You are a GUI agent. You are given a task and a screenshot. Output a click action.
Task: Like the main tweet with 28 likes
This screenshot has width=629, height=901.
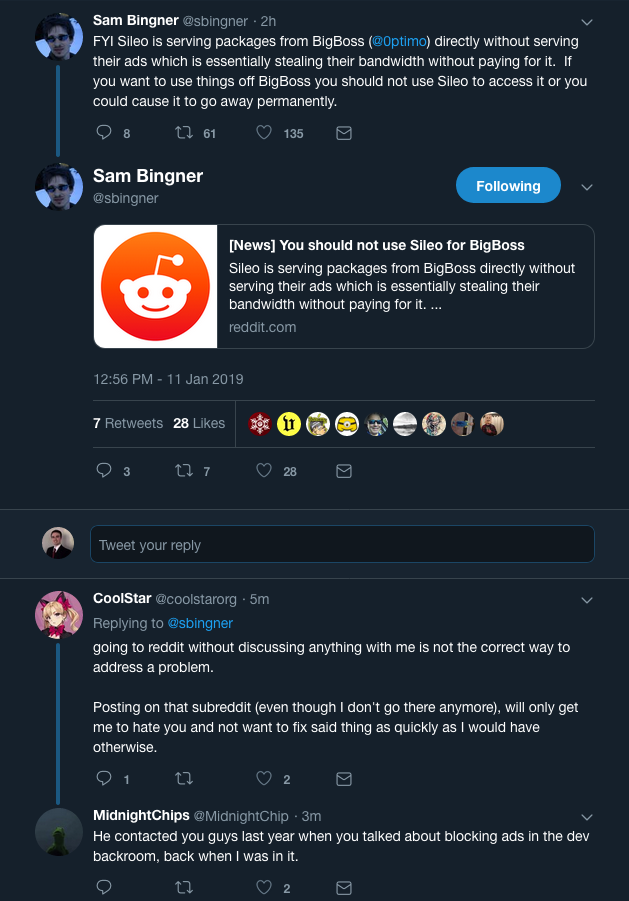(264, 471)
